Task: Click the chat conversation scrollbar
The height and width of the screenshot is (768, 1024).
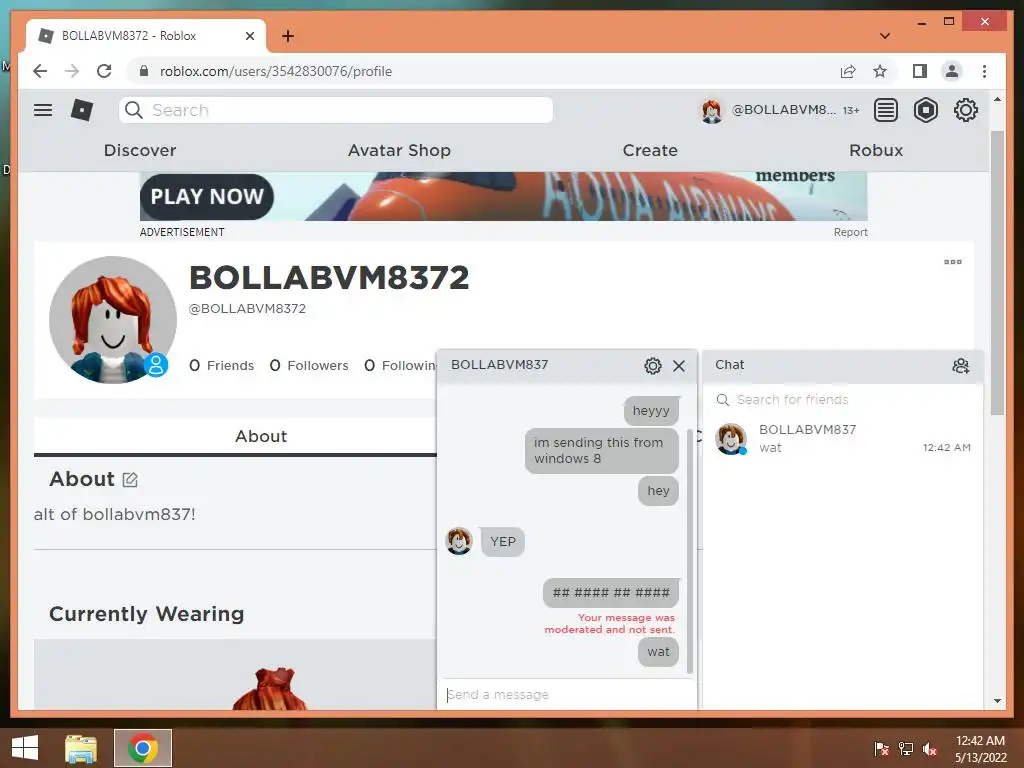Action: pos(690,551)
